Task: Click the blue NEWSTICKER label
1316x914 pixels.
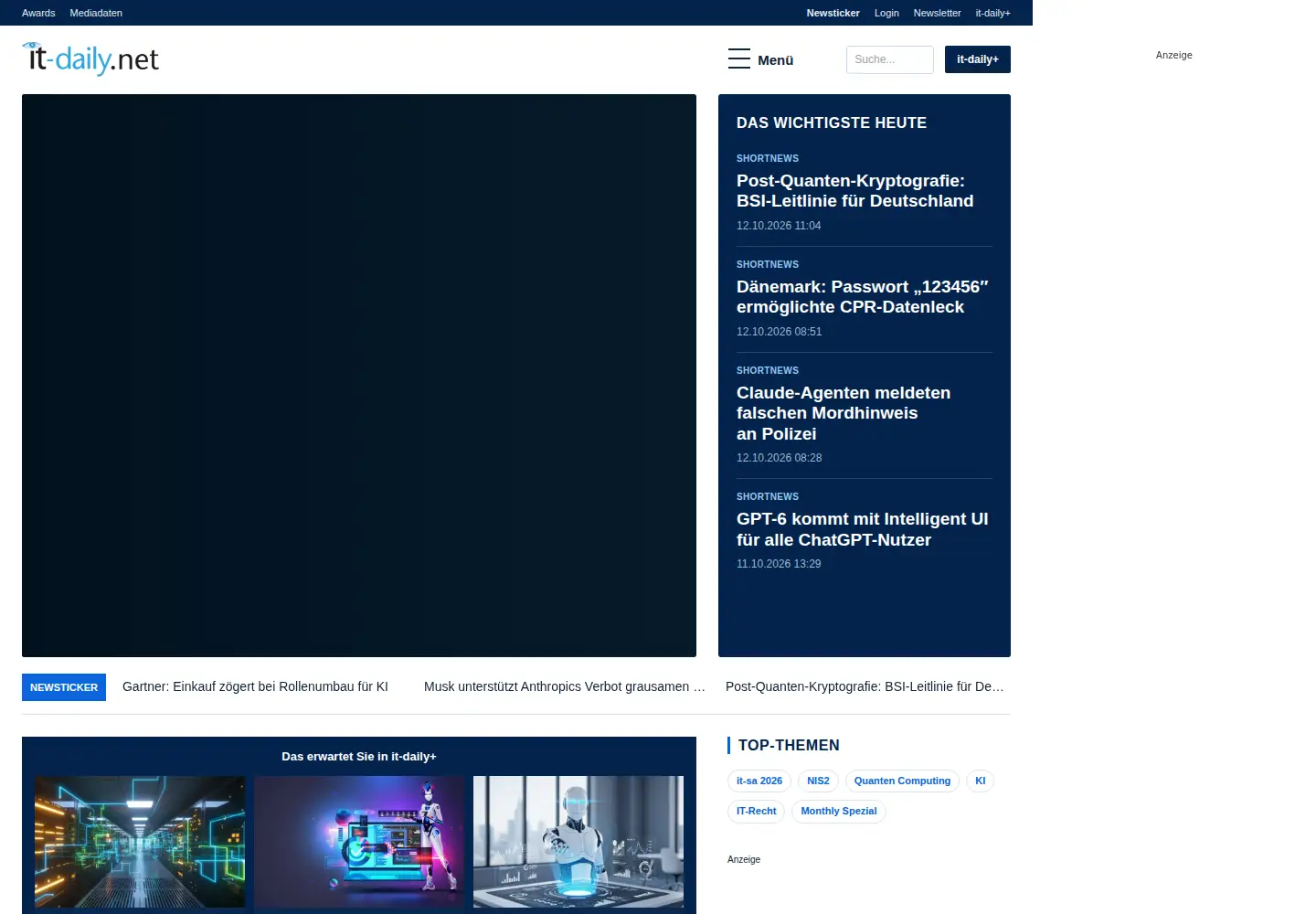Action: tap(64, 687)
